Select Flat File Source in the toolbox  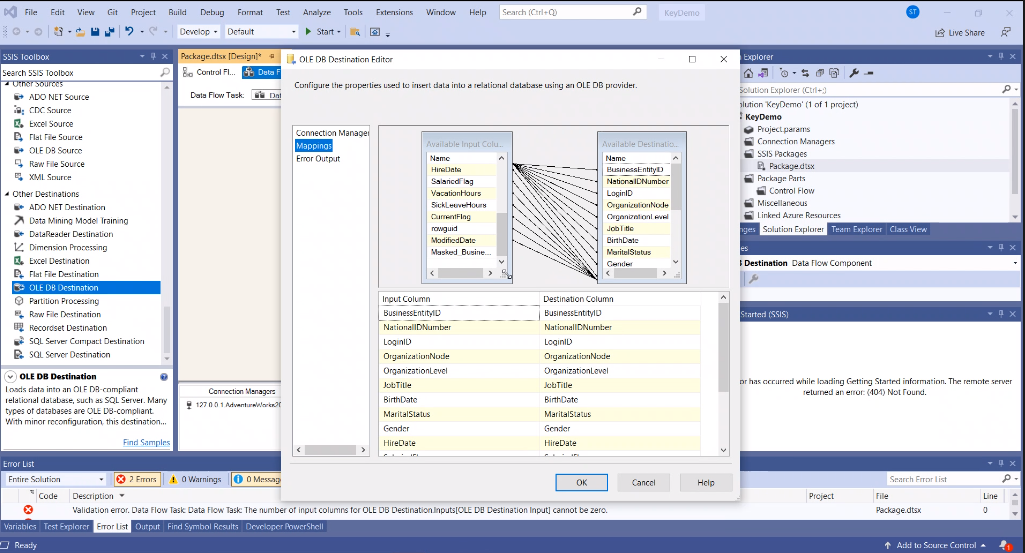56,137
